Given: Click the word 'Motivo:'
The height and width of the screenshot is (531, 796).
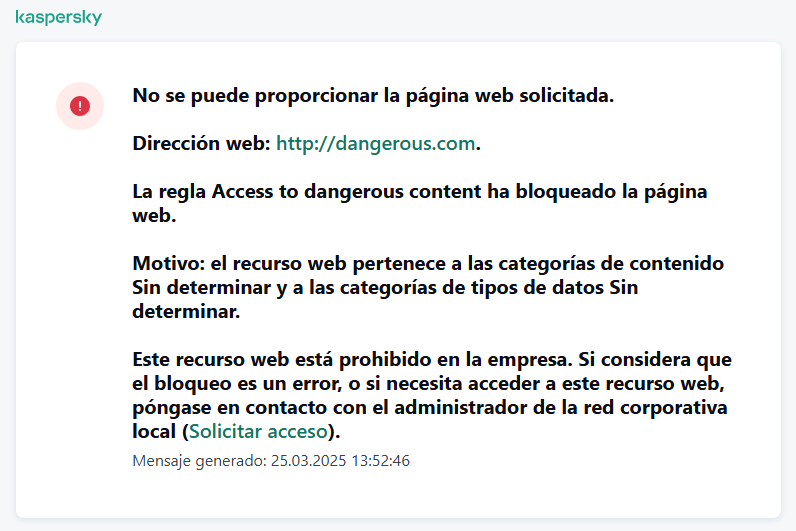Looking at the screenshot, I should (169, 263).
